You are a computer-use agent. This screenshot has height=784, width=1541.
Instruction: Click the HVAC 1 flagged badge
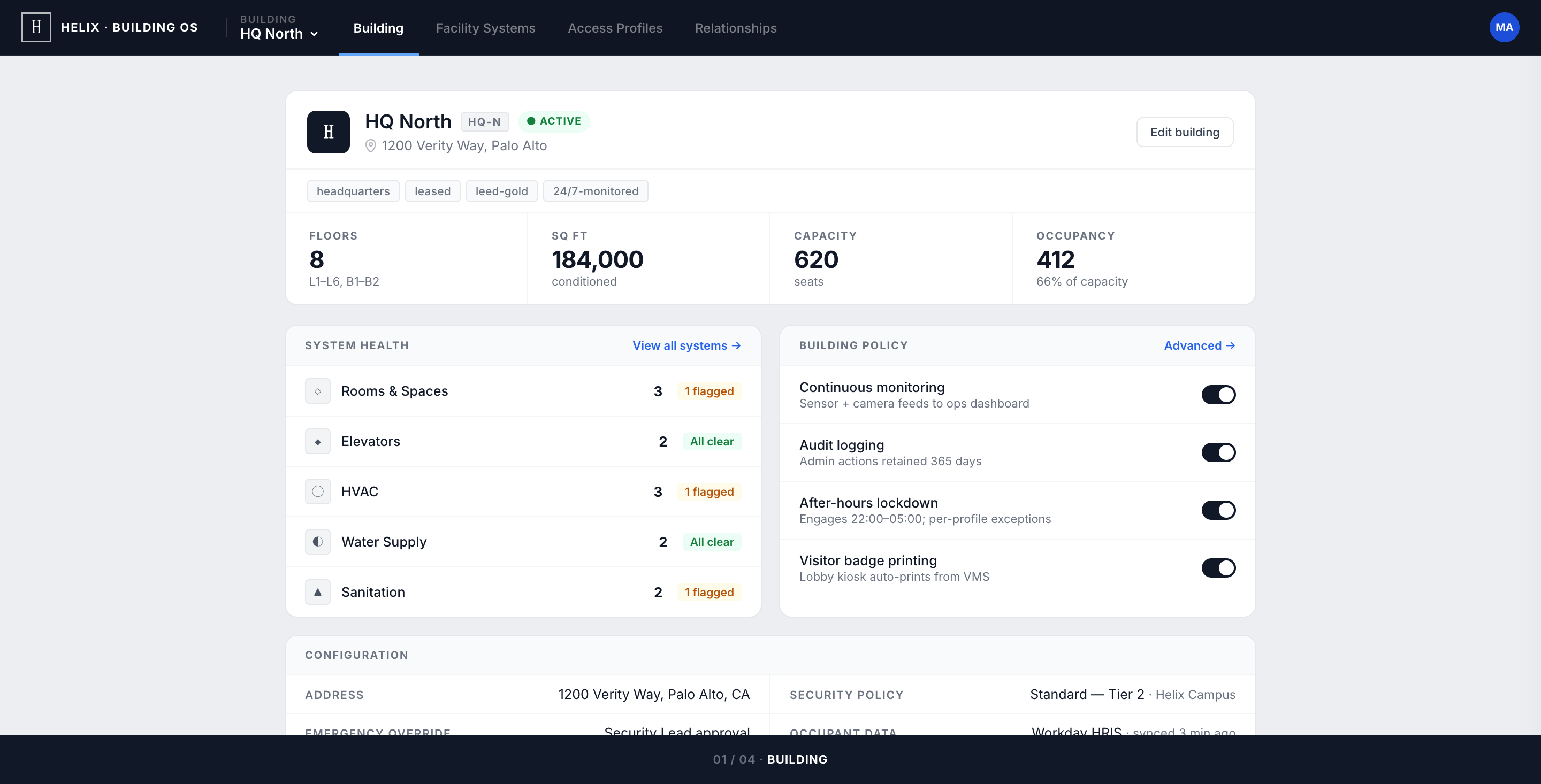(709, 491)
